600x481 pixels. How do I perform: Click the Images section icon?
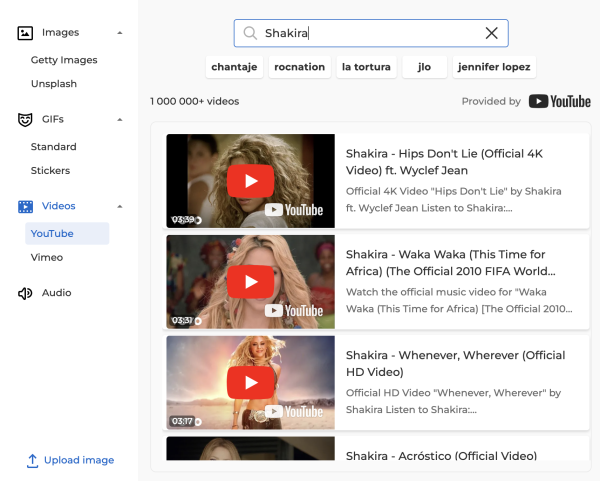(x=25, y=33)
